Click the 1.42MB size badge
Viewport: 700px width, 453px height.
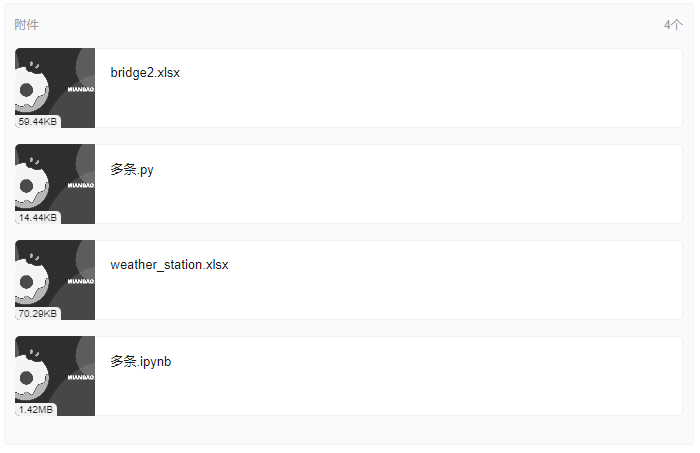36,409
